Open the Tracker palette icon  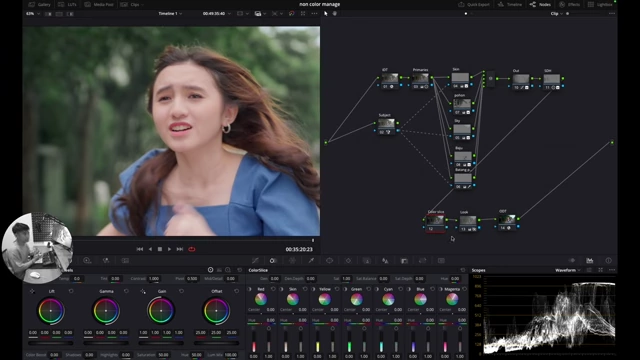(x=348, y=260)
